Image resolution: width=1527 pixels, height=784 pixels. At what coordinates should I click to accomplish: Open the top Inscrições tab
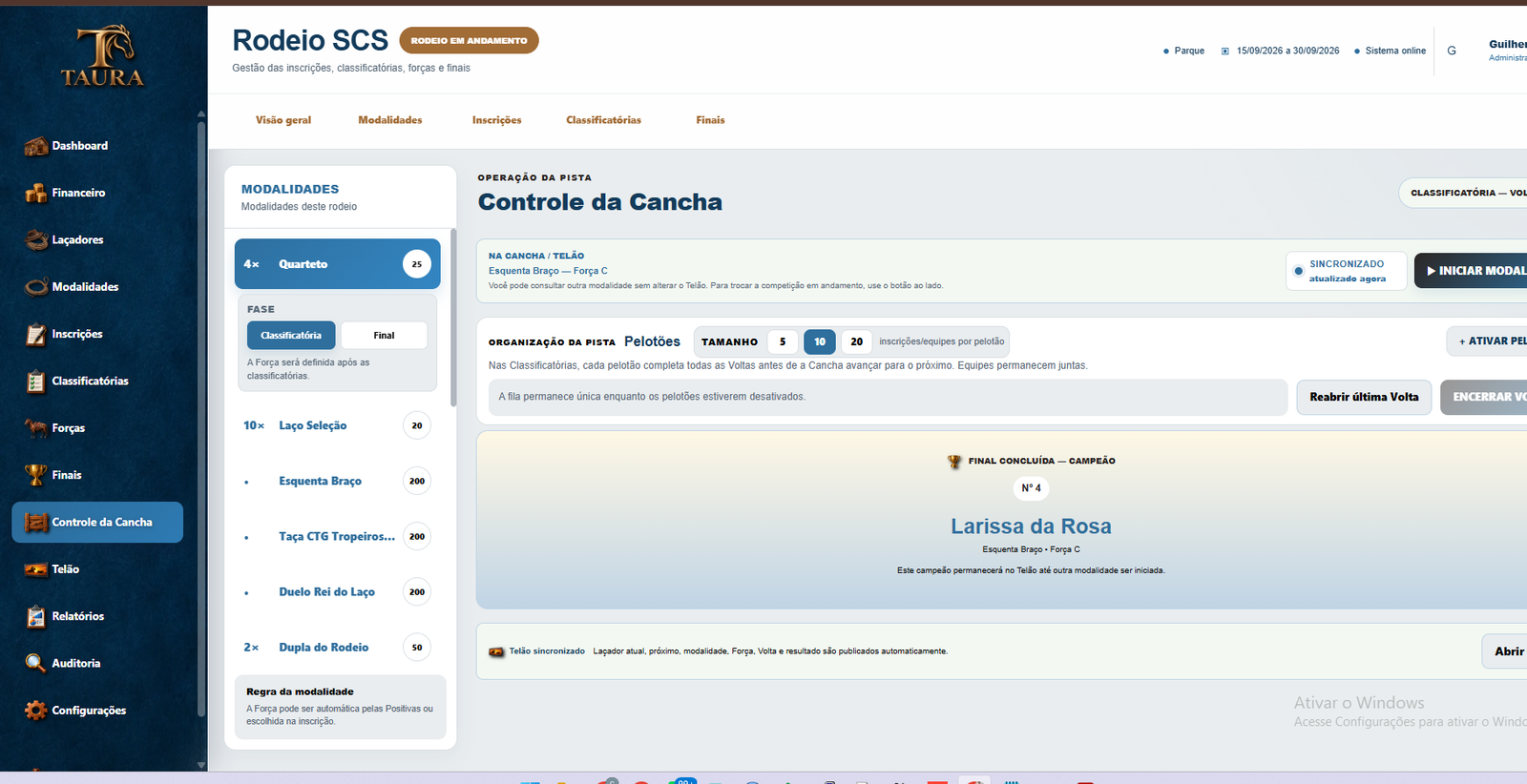pyautogui.click(x=497, y=120)
